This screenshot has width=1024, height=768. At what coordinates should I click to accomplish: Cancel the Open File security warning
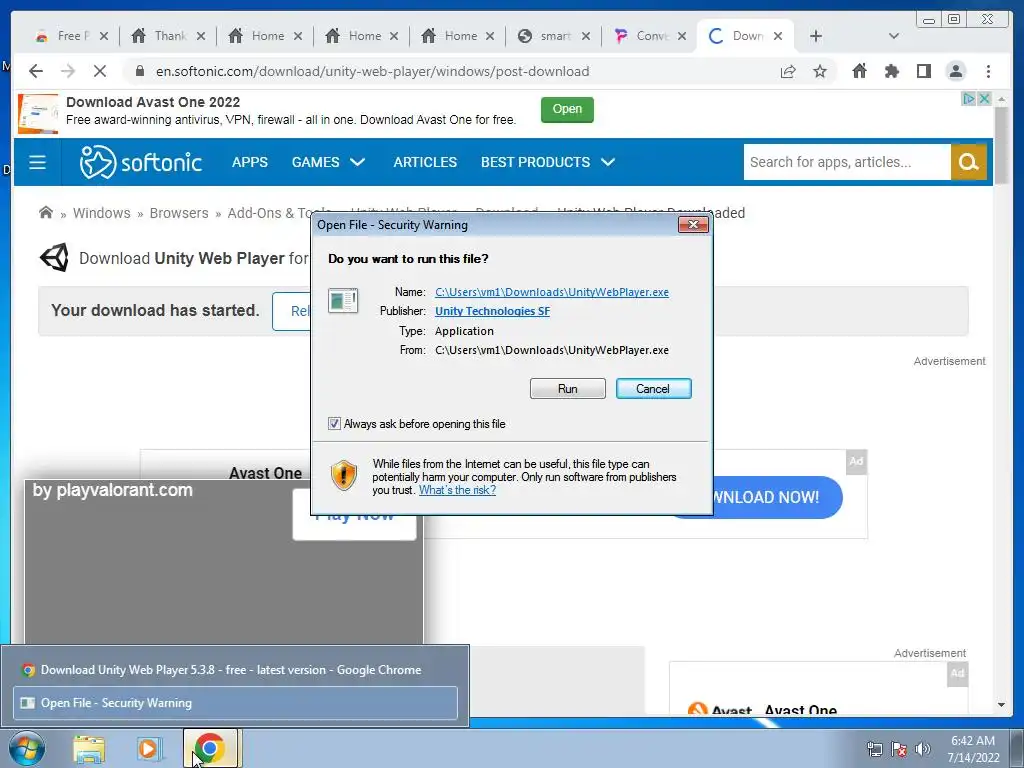(x=653, y=389)
